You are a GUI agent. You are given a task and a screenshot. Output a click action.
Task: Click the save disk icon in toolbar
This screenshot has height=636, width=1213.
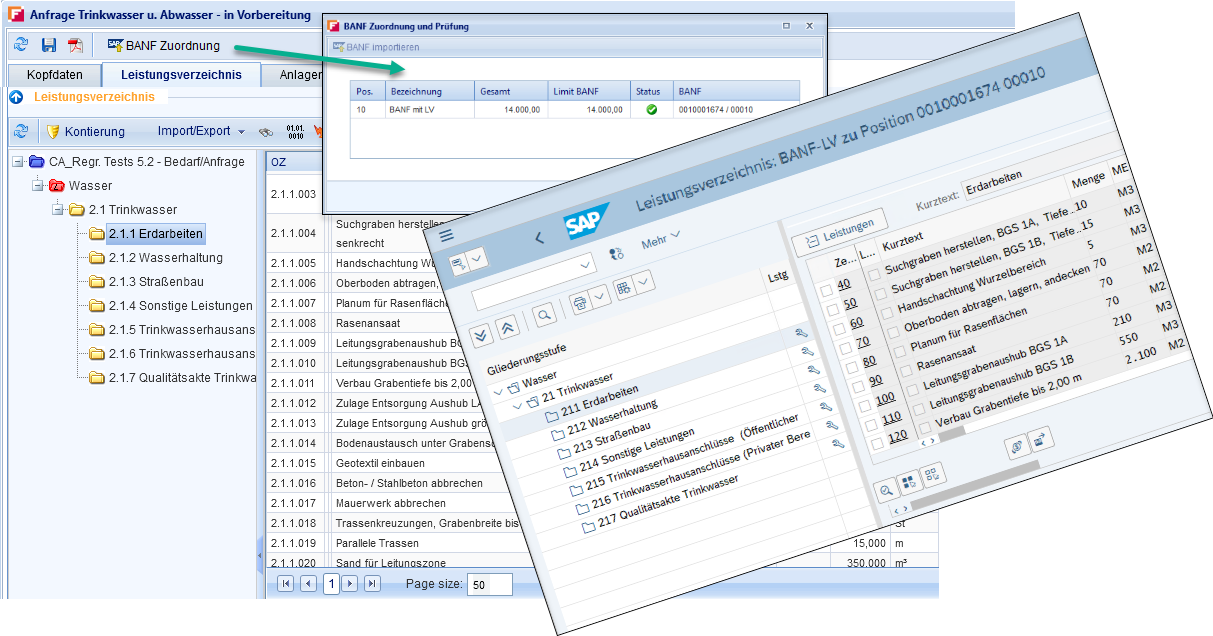[x=48, y=45]
